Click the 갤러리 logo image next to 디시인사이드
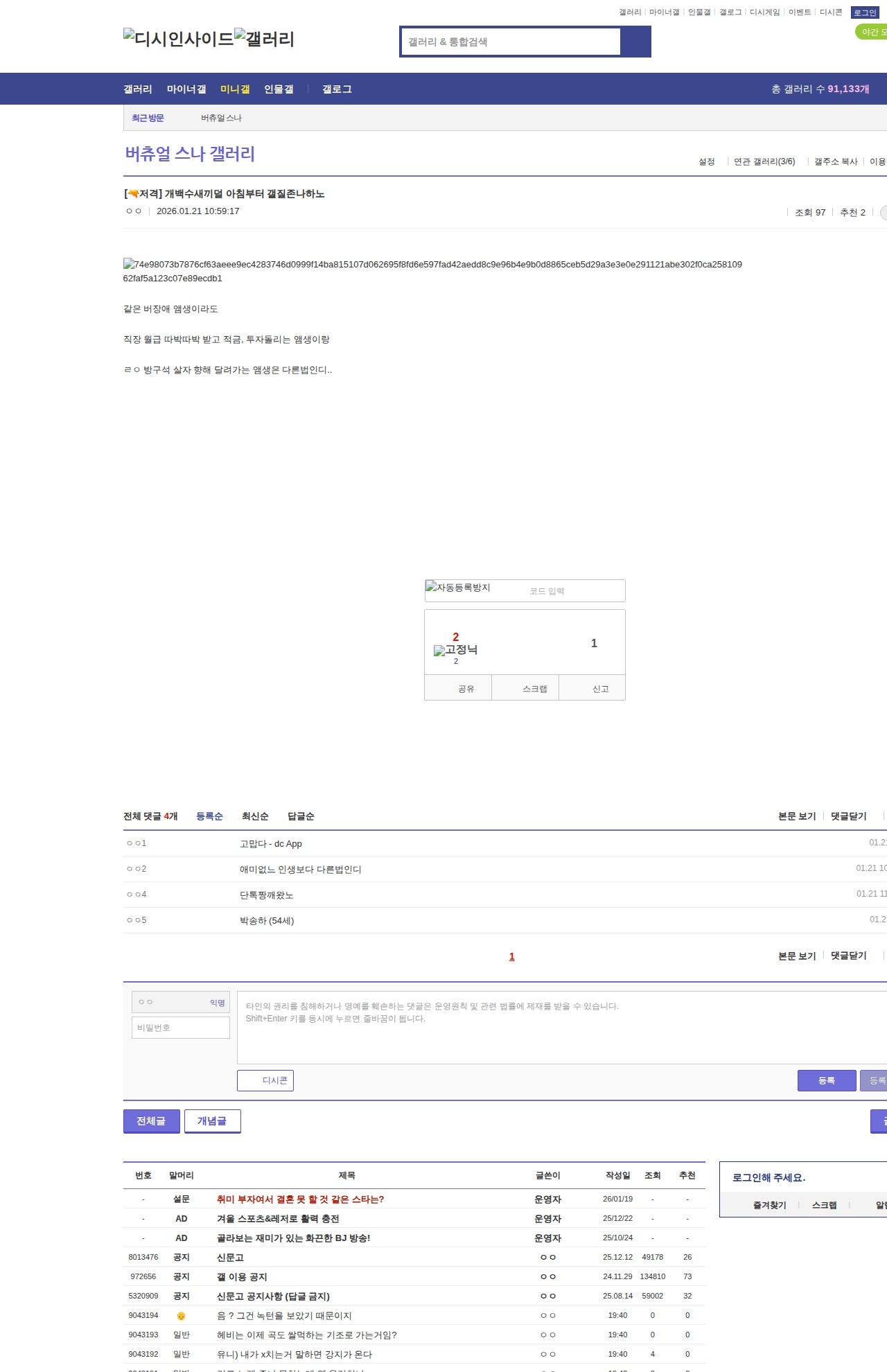The width and height of the screenshot is (887, 1372). tap(264, 38)
